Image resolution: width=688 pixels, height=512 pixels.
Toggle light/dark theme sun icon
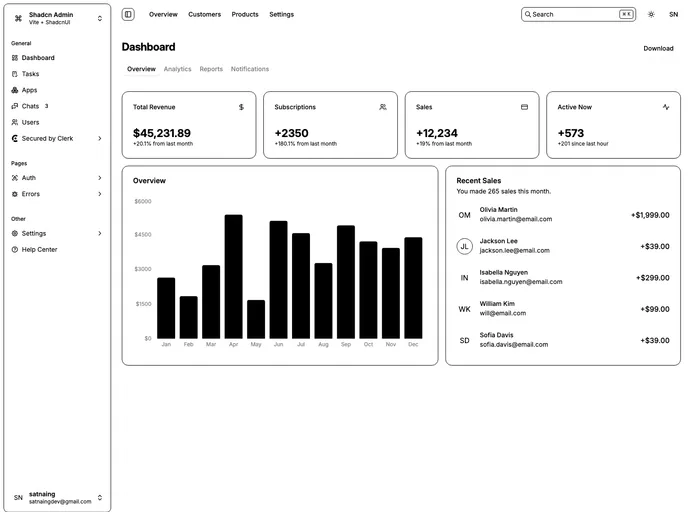tap(651, 14)
